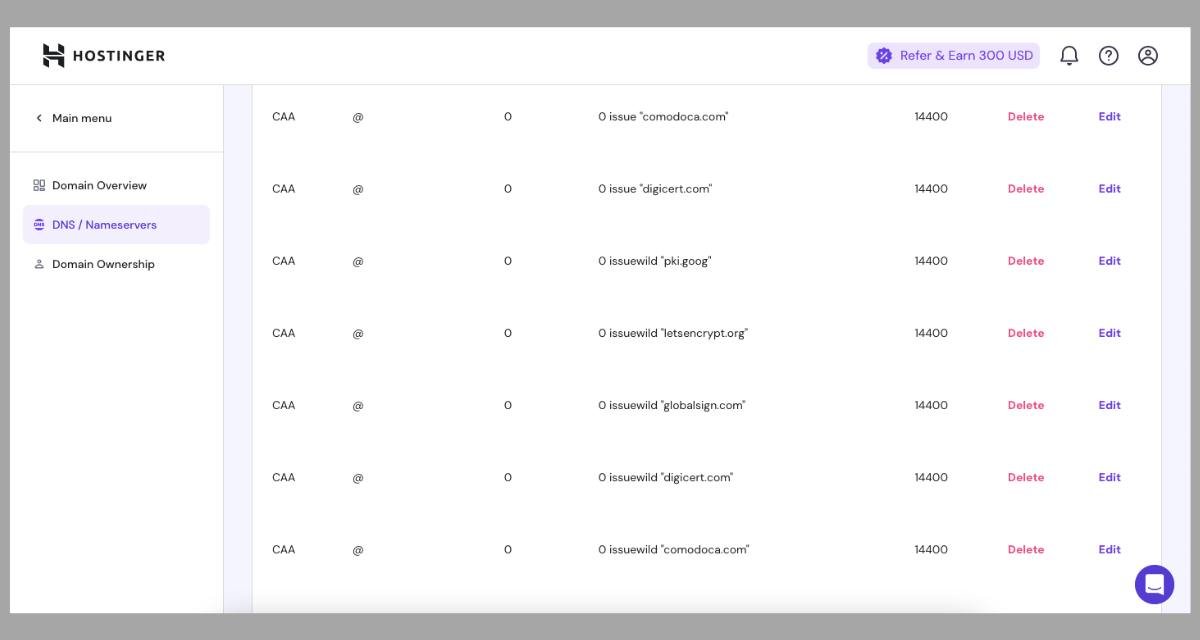Edit the issue "comodoca.com" CAA record

point(1109,117)
